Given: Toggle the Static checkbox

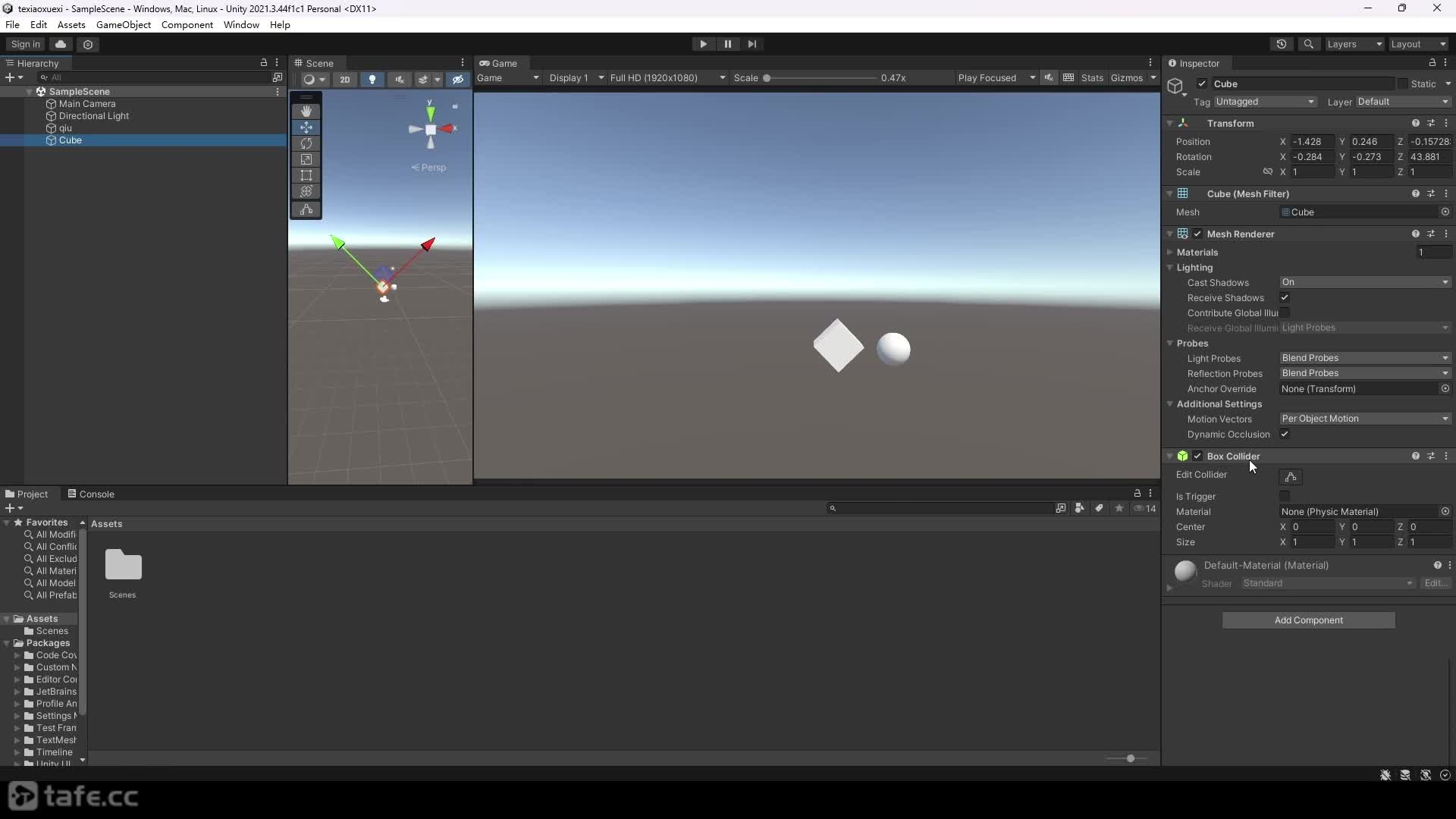Looking at the screenshot, I should pos(1402,84).
